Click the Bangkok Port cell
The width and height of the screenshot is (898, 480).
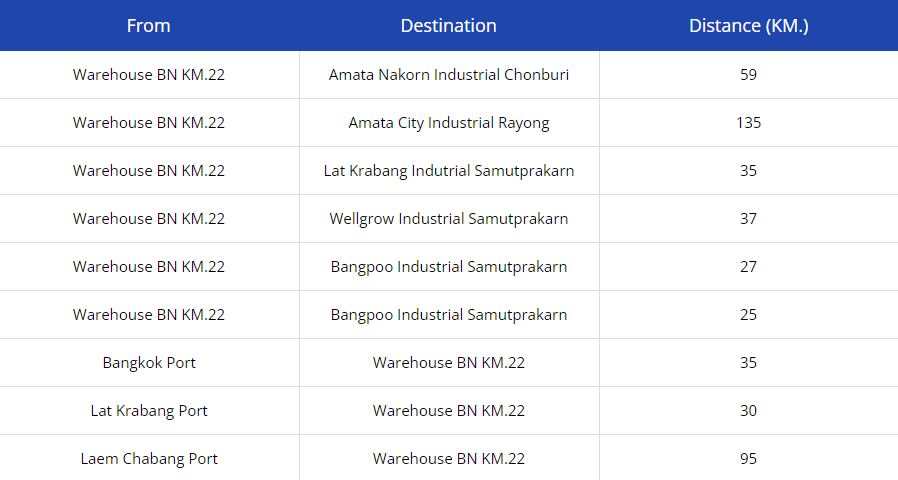tap(149, 363)
